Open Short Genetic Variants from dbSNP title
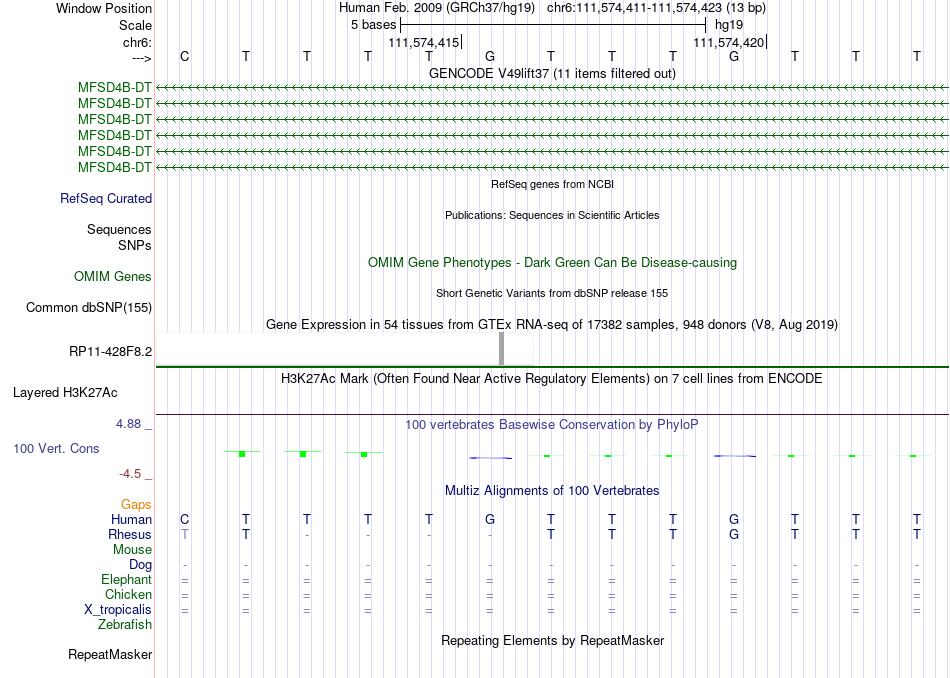 pos(552,293)
